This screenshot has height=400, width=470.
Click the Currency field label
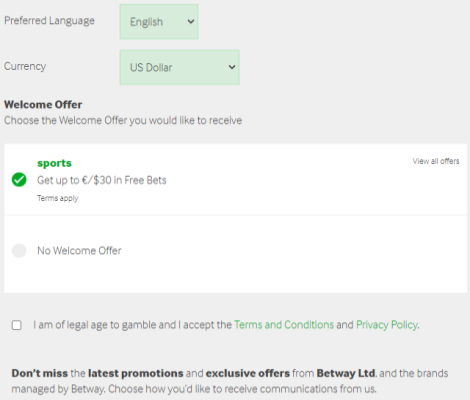coord(25,66)
